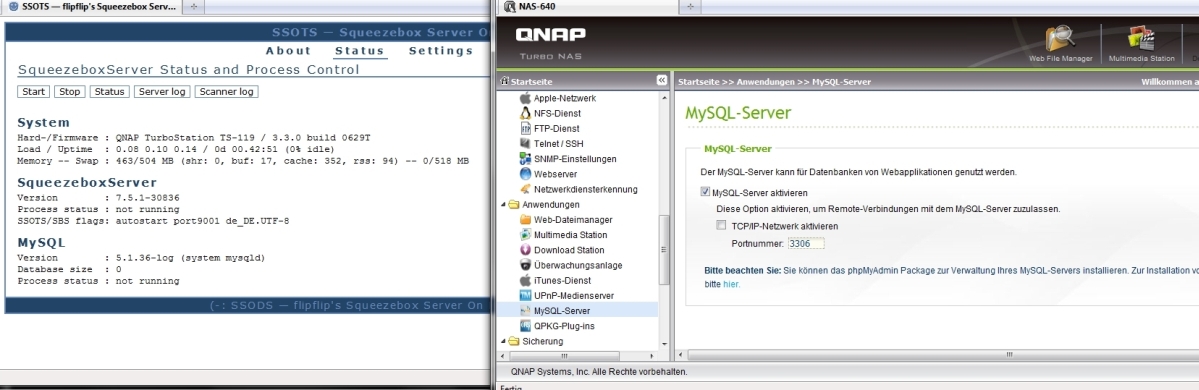Click the 'MySQL' section heading in SSOTS
This screenshot has width=1199, height=390.
41,242
